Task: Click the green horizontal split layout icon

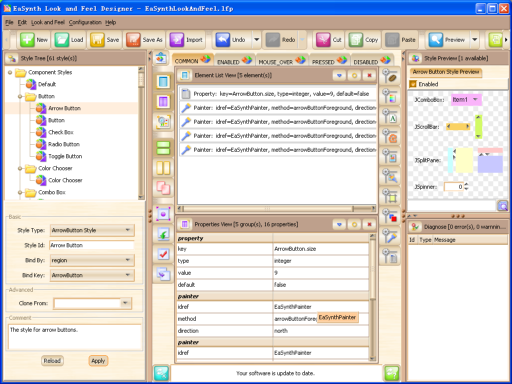Action: [163, 148]
